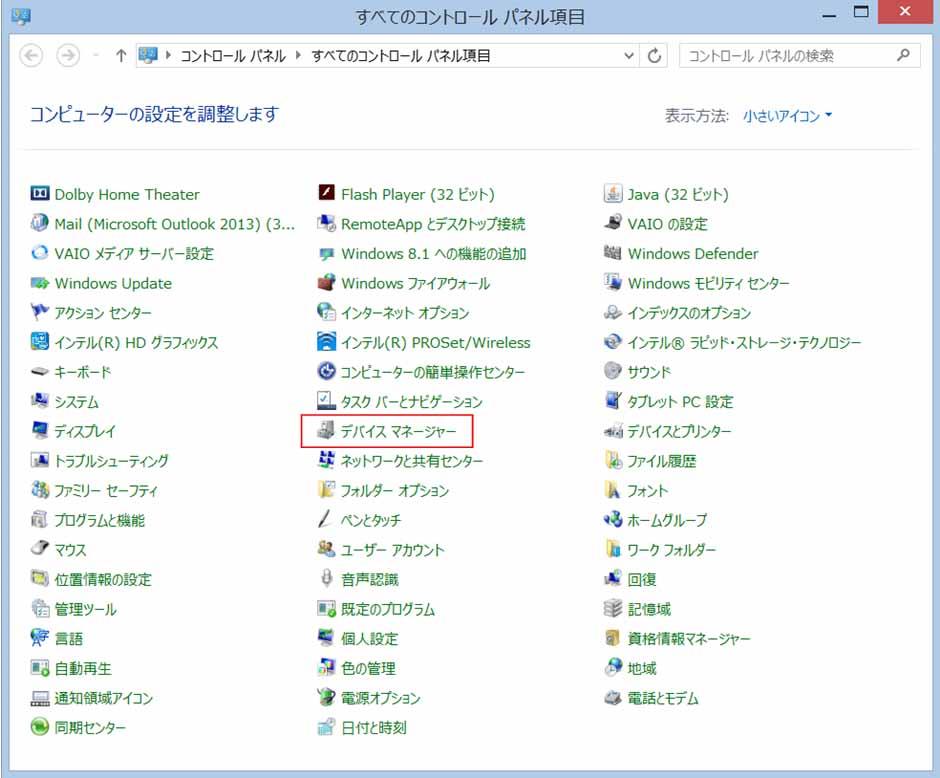This screenshot has width=940, height=778.
Task: Open the recent locations dropdown arrow
Action: [x=95, y=56]
